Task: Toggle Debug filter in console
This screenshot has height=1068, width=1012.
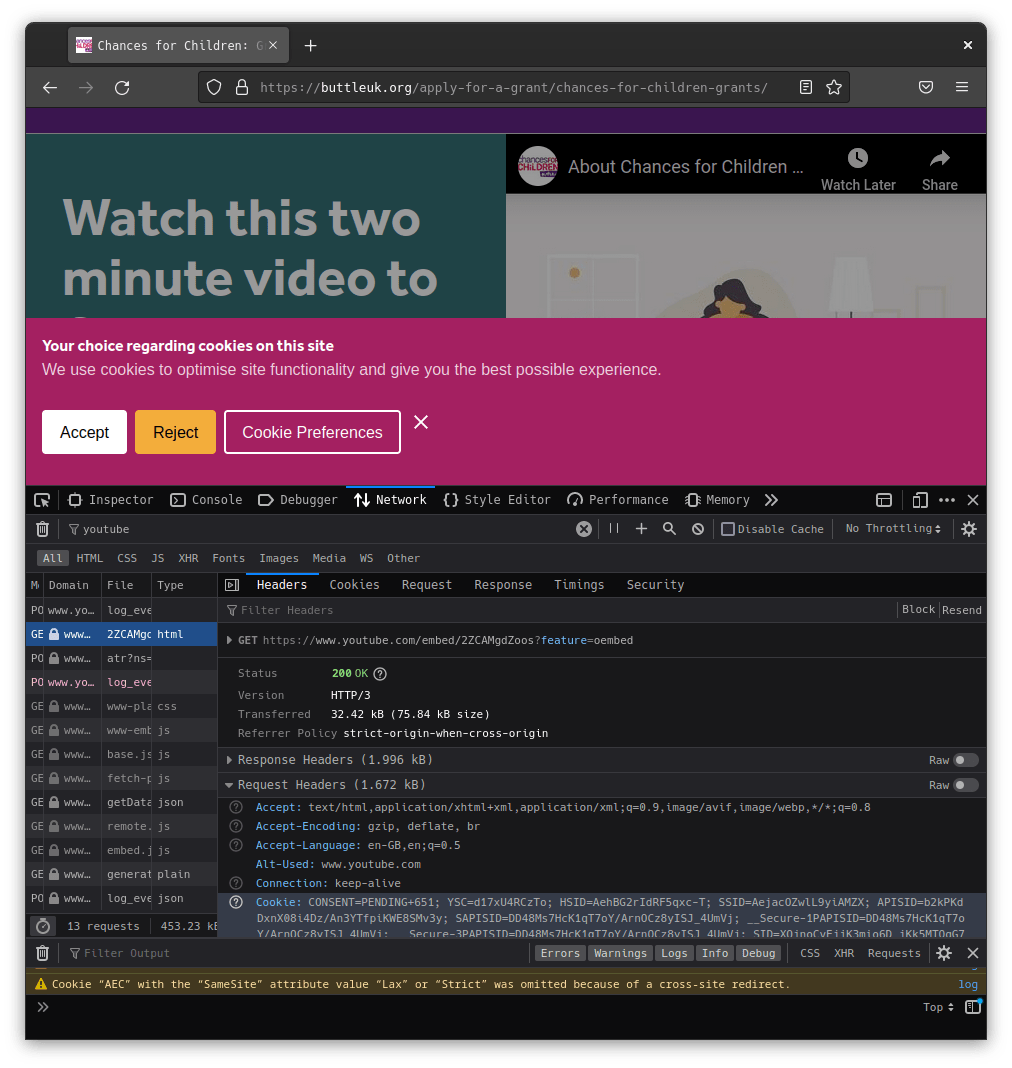Action: coord(759,954)
